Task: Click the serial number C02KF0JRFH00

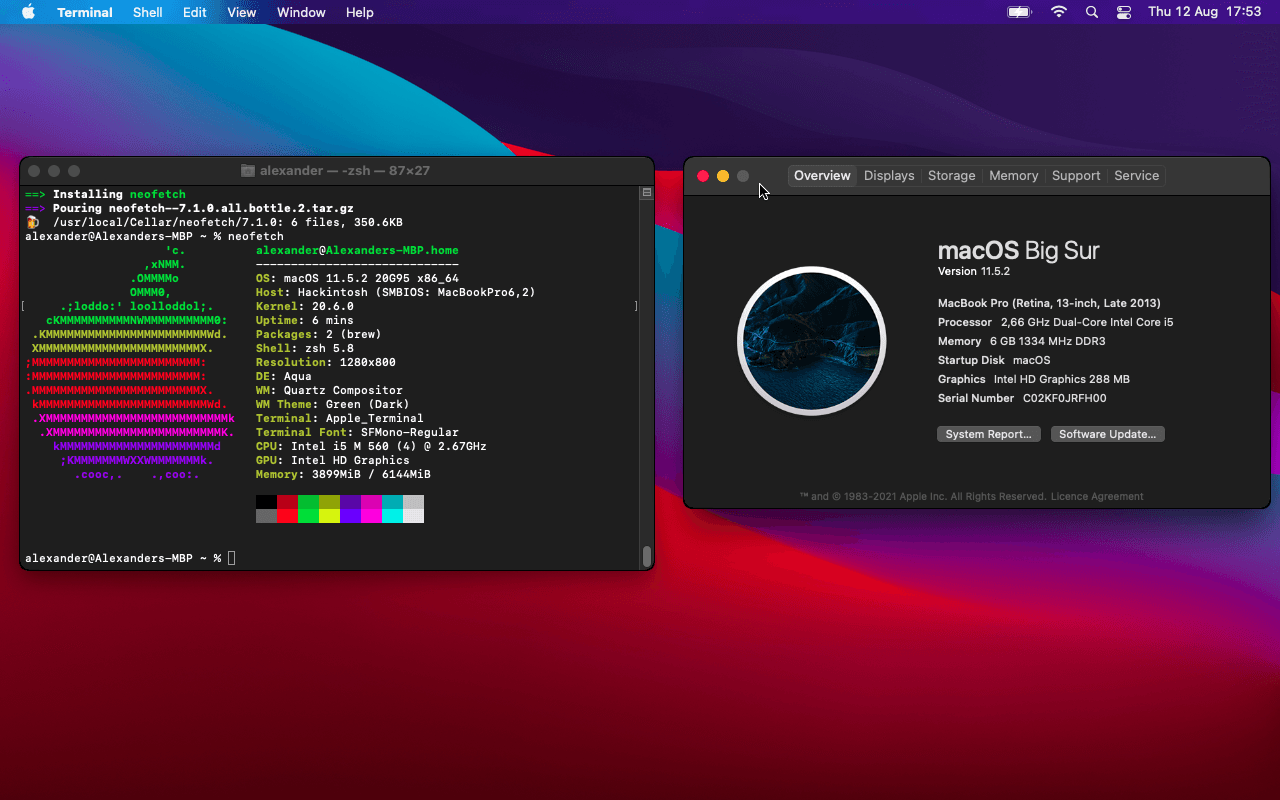Action: coord(1064,398)
